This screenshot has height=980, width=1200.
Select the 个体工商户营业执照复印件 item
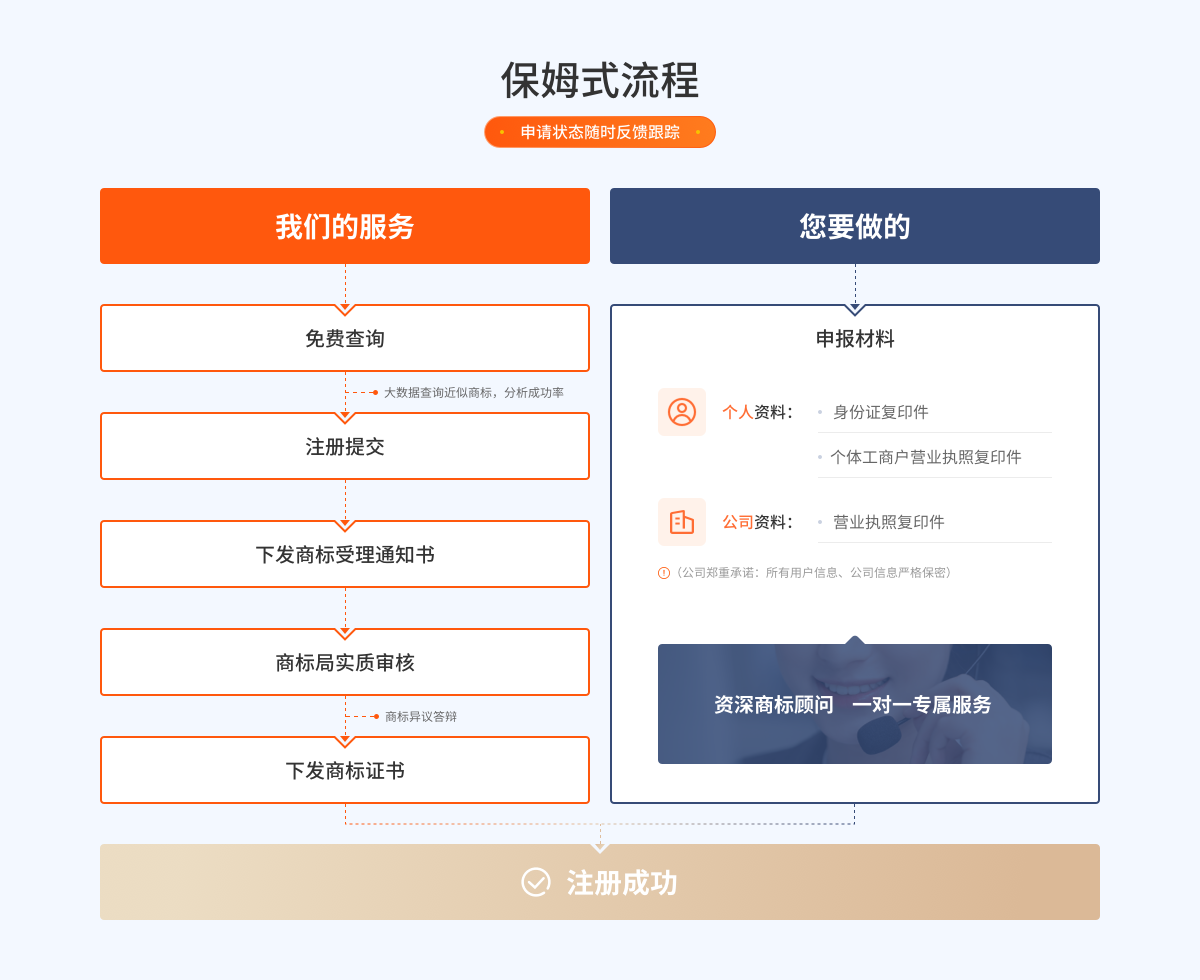point(925,457)
